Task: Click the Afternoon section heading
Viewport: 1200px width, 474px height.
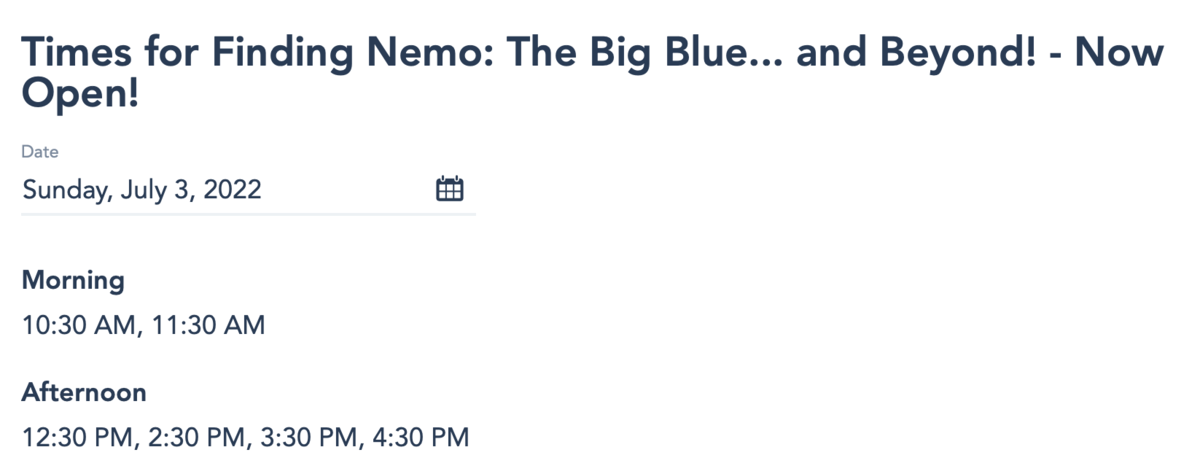Action: (84, 392)
